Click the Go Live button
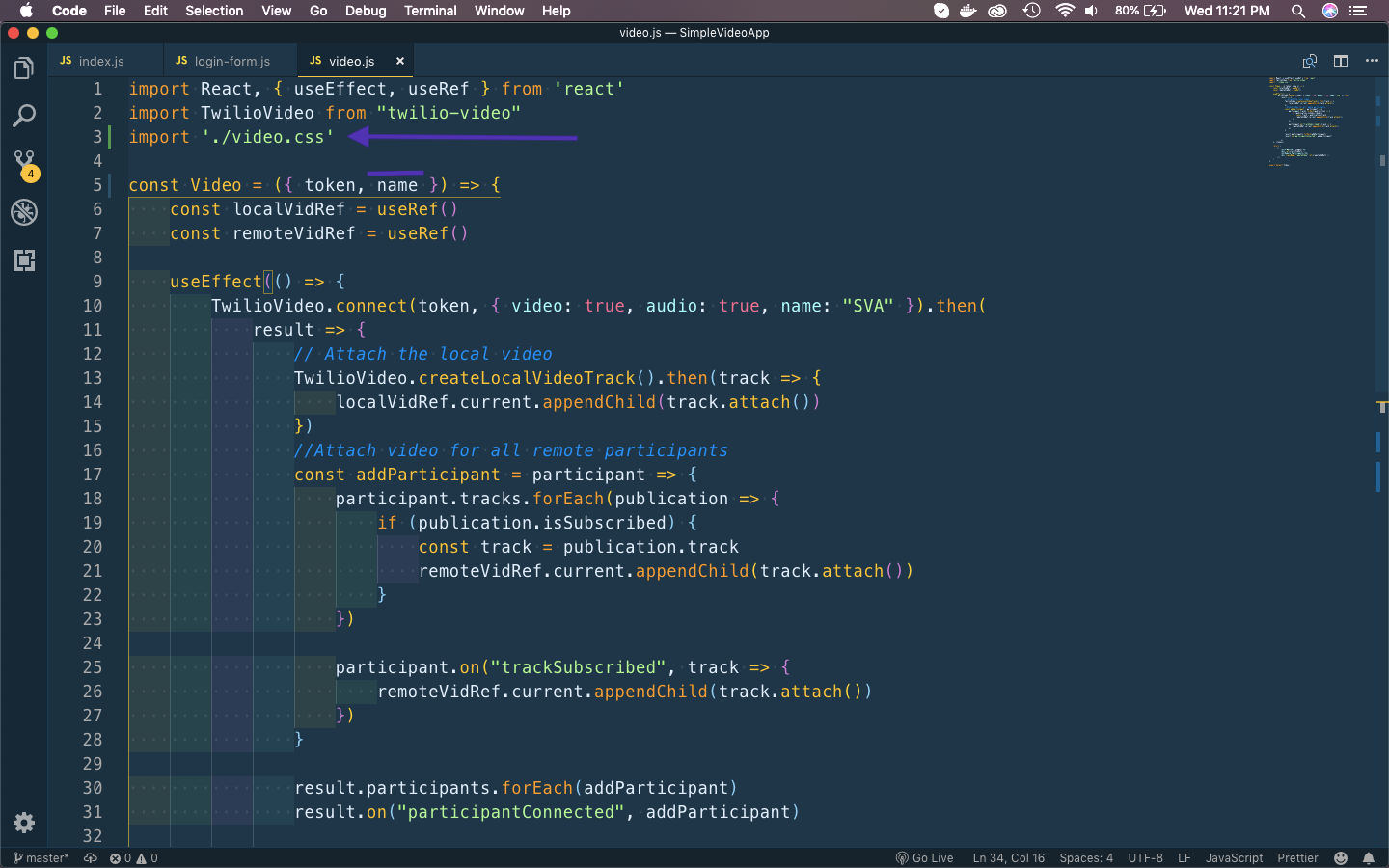This screenshot has width=1389, height=868. point(924,858)
